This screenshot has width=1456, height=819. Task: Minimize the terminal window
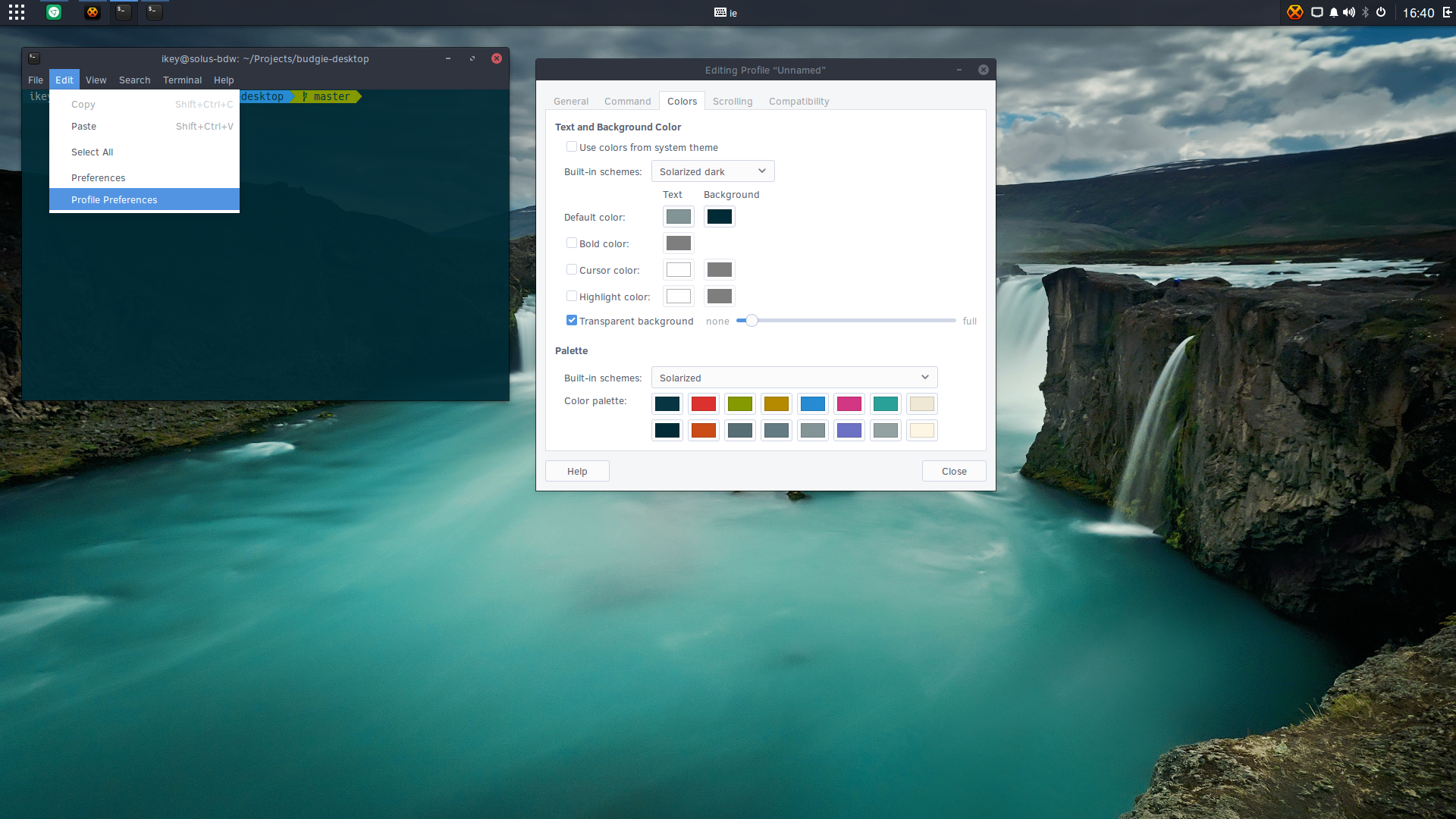[x=448, y=58]
